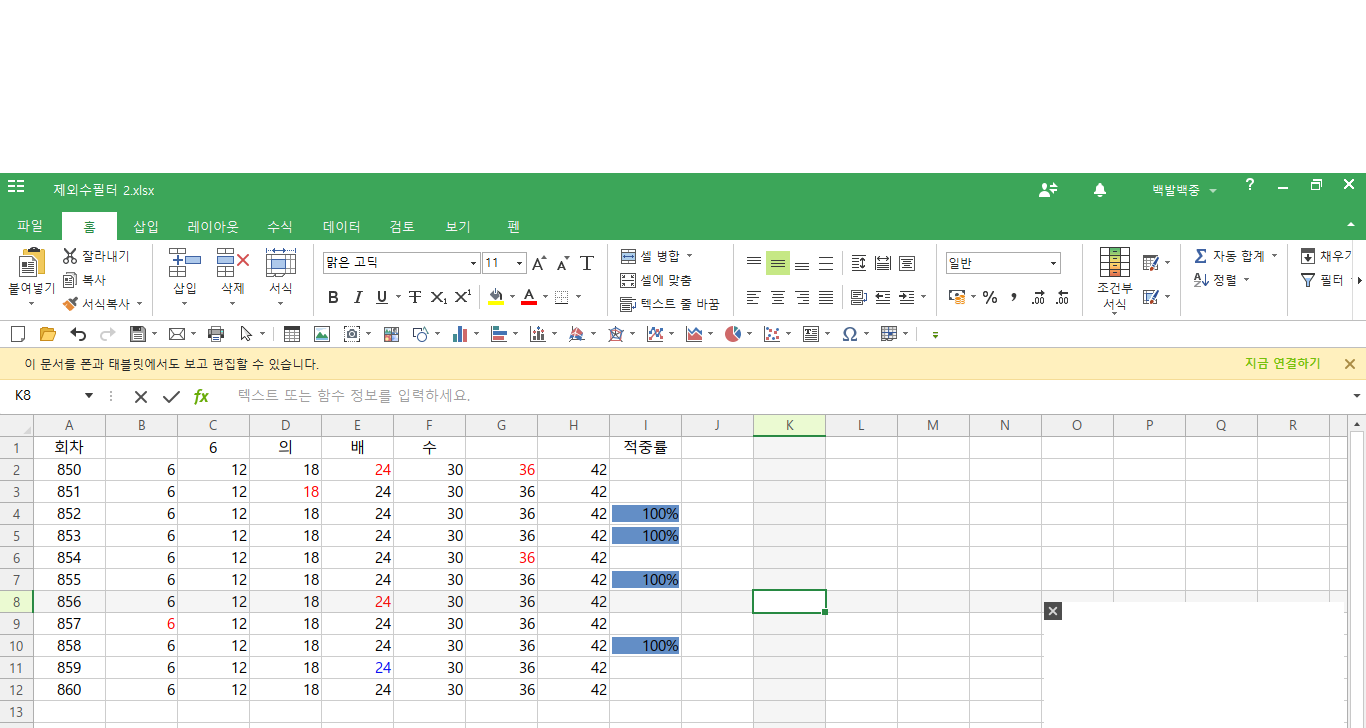Screen dimensions: 1366x728
Task: Click the Omega symbol insert icon
Action: [x=849, y=334]
